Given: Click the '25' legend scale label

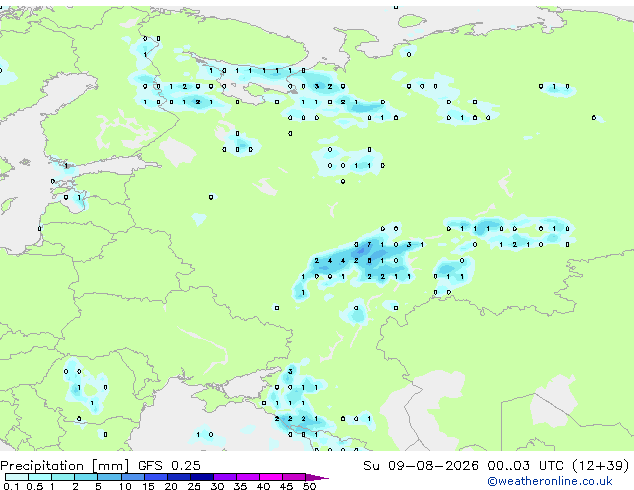Looking at the screenshot, I should pyautogui.click(x=194, y=486).
